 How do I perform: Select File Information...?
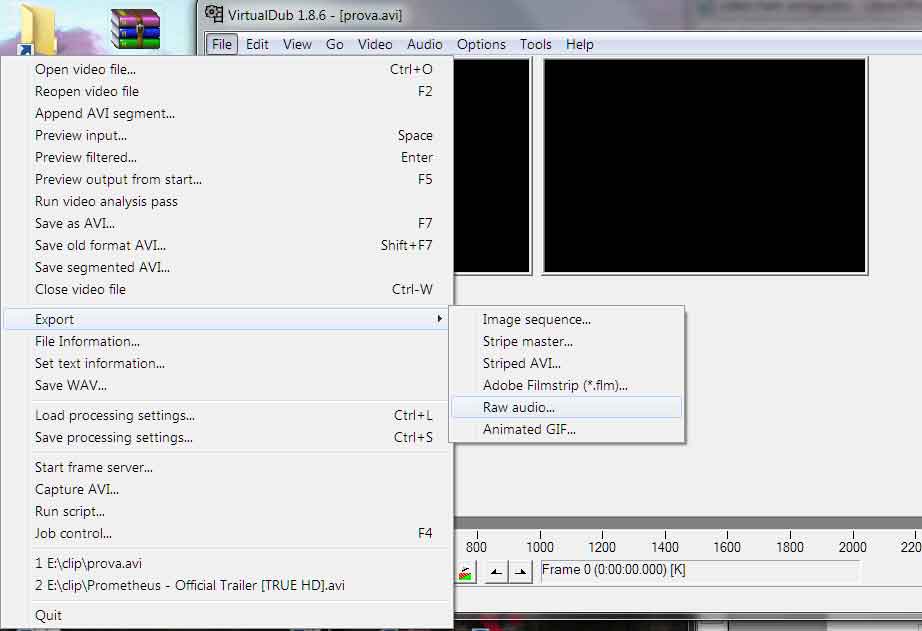pyautogui.click(x=226, y=342)
